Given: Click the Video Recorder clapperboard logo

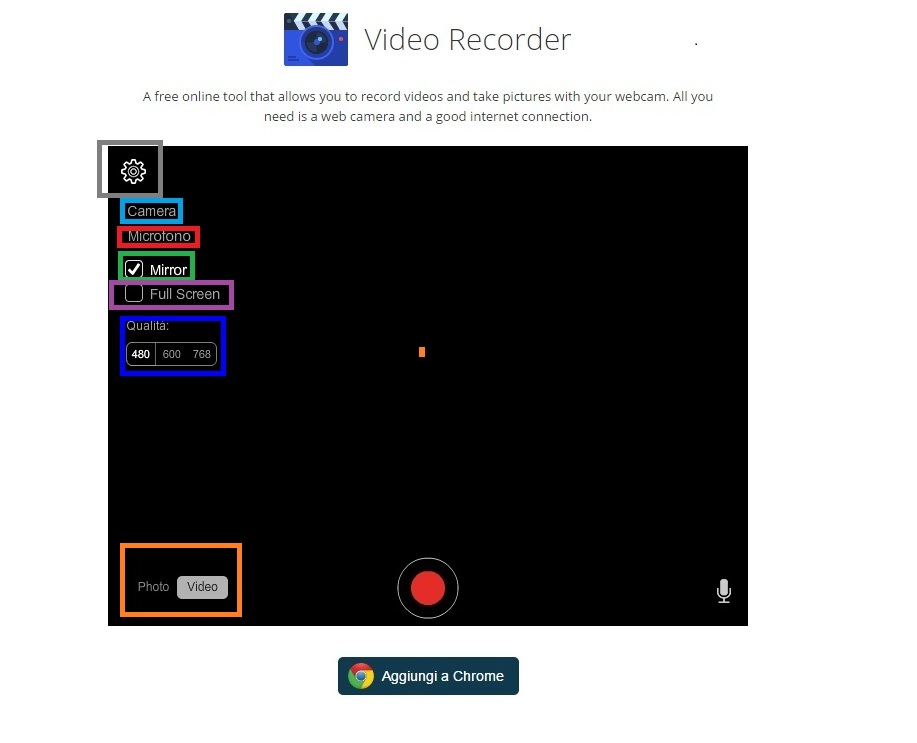Looking at the screenshot, I should (x=316, y=40).
